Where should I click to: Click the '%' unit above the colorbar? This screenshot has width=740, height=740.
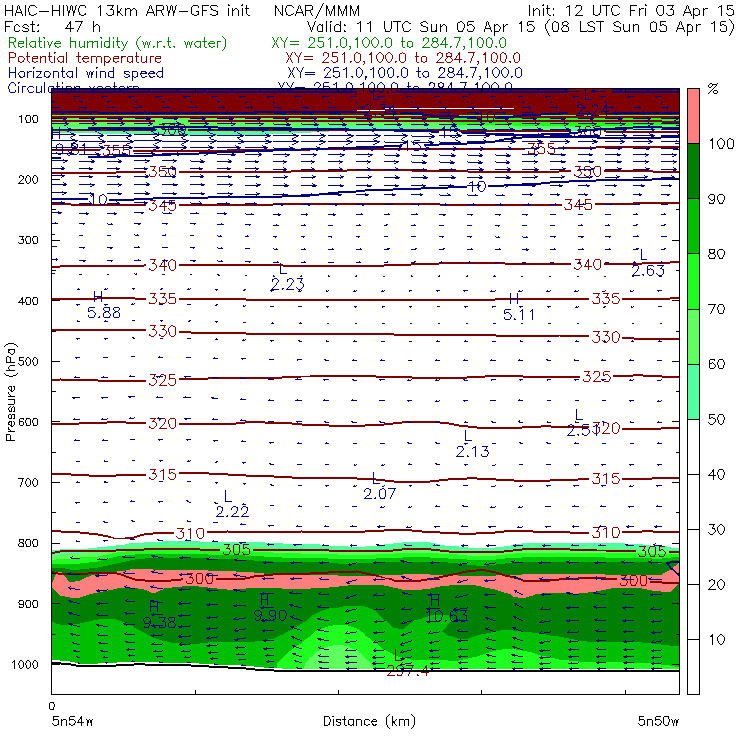(713, 89)
